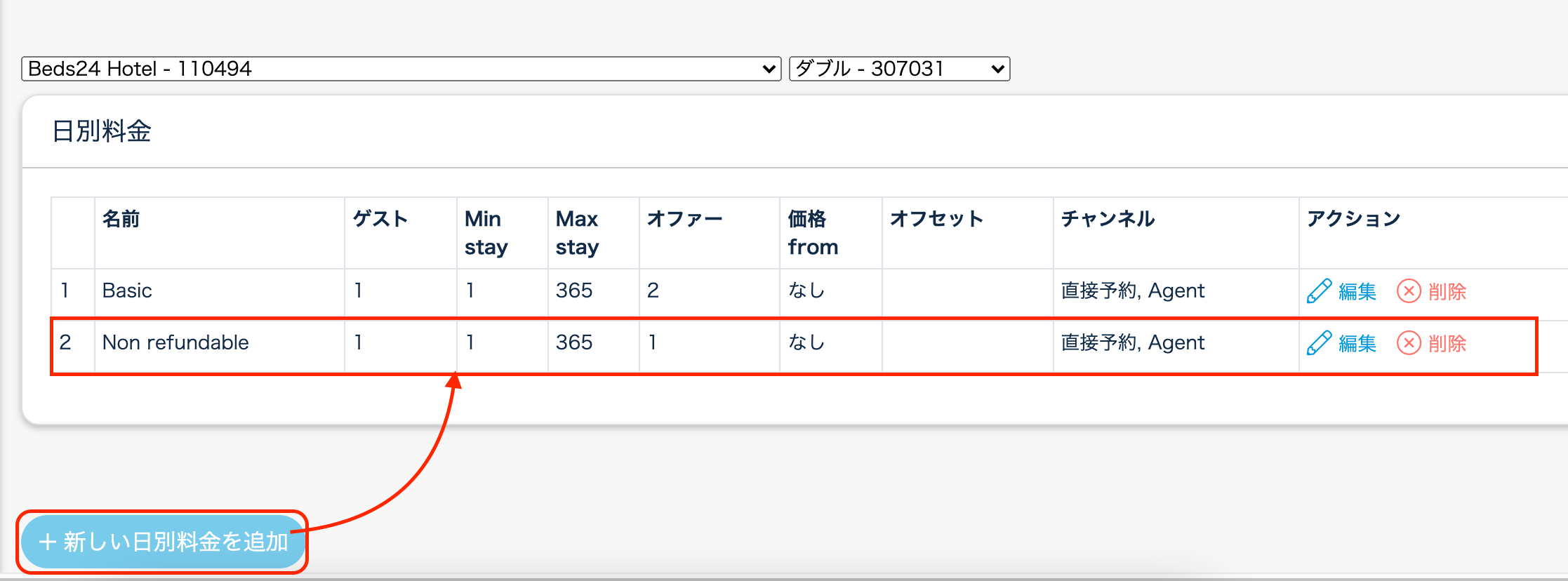Expand the ダブル room selector dropdown
This screenshot has width=1568, height=581.
coord(899,69)
